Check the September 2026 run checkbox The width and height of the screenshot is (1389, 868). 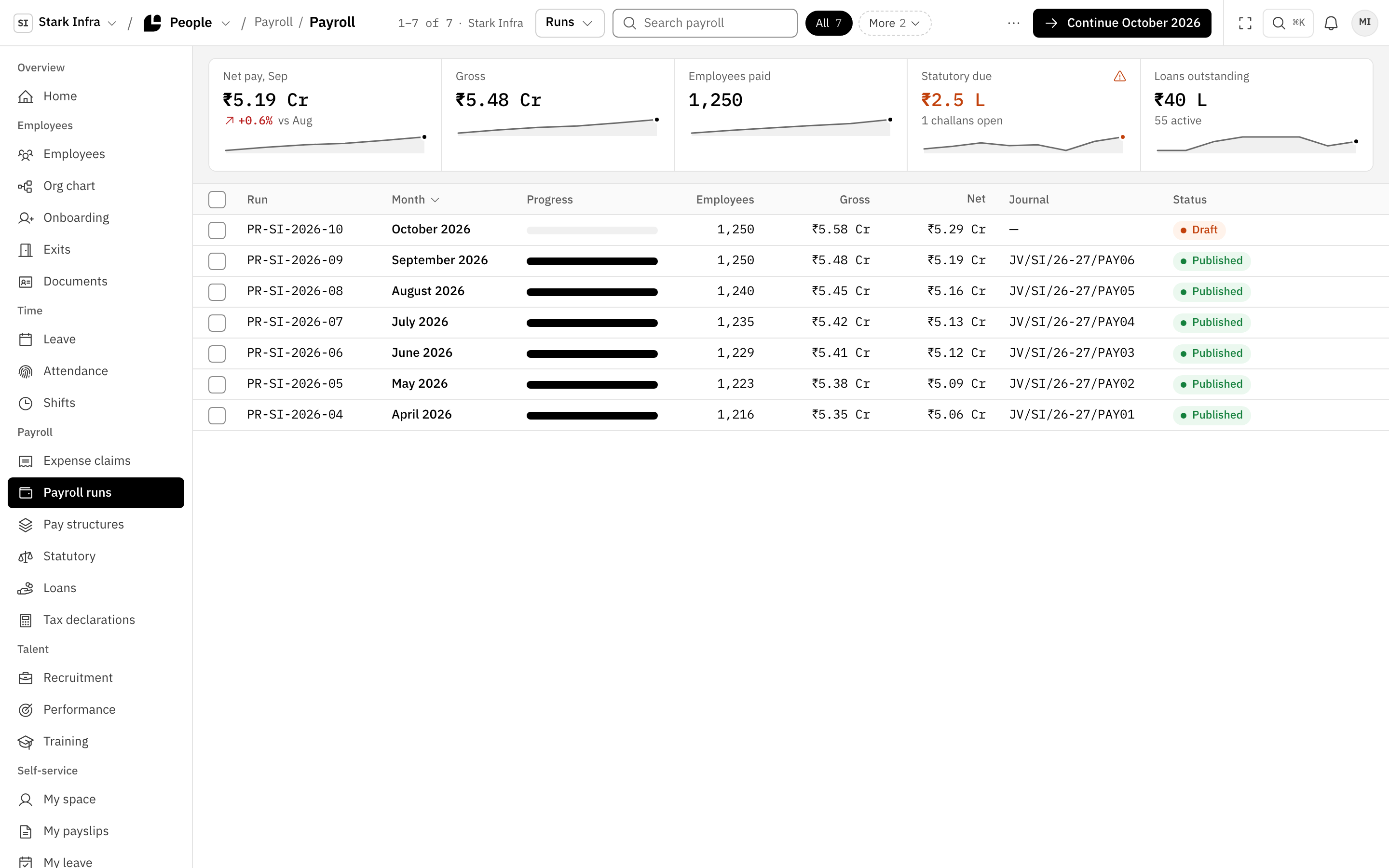tap(217, 261)
